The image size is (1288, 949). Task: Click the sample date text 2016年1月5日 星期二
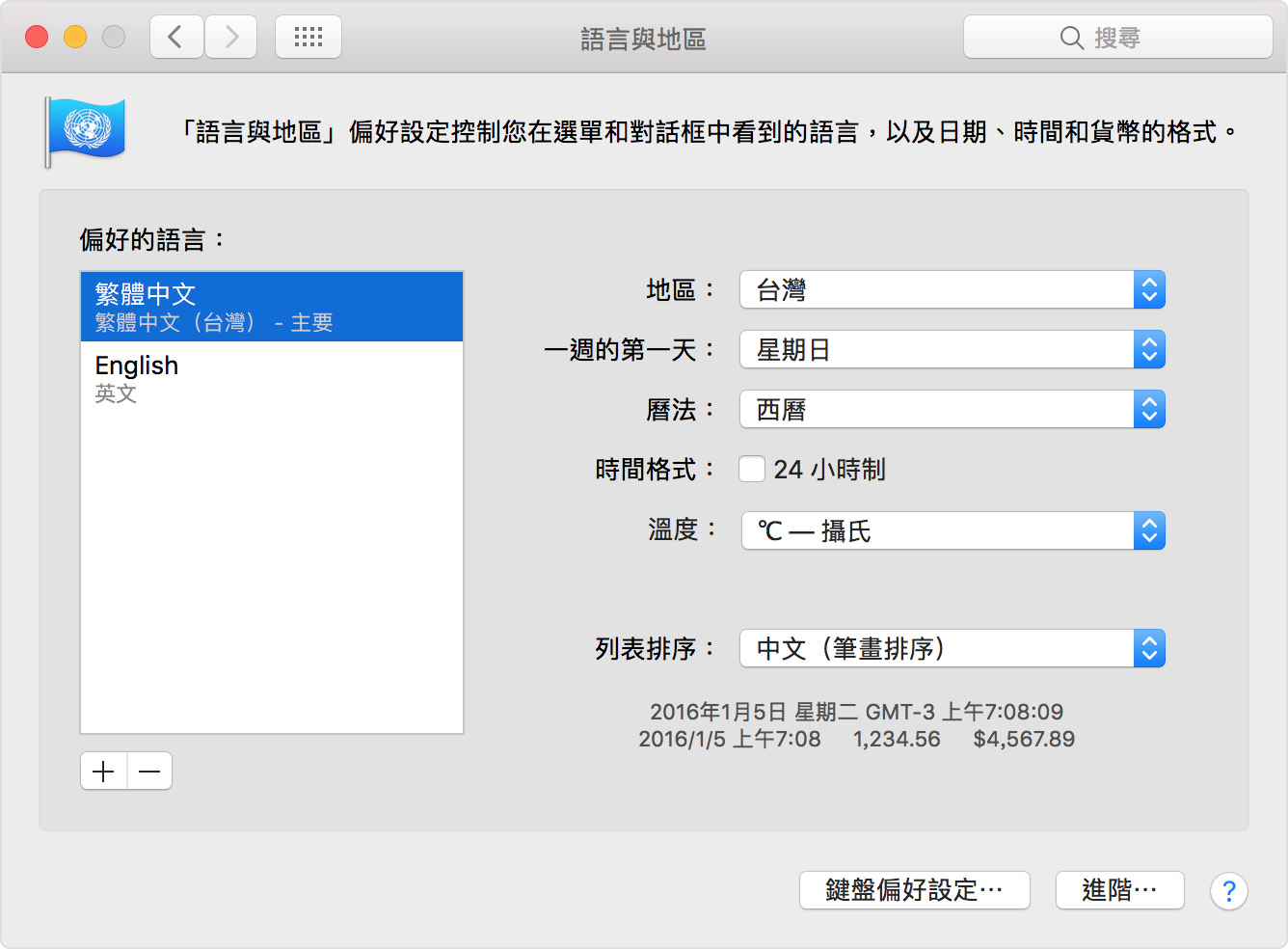753,713
